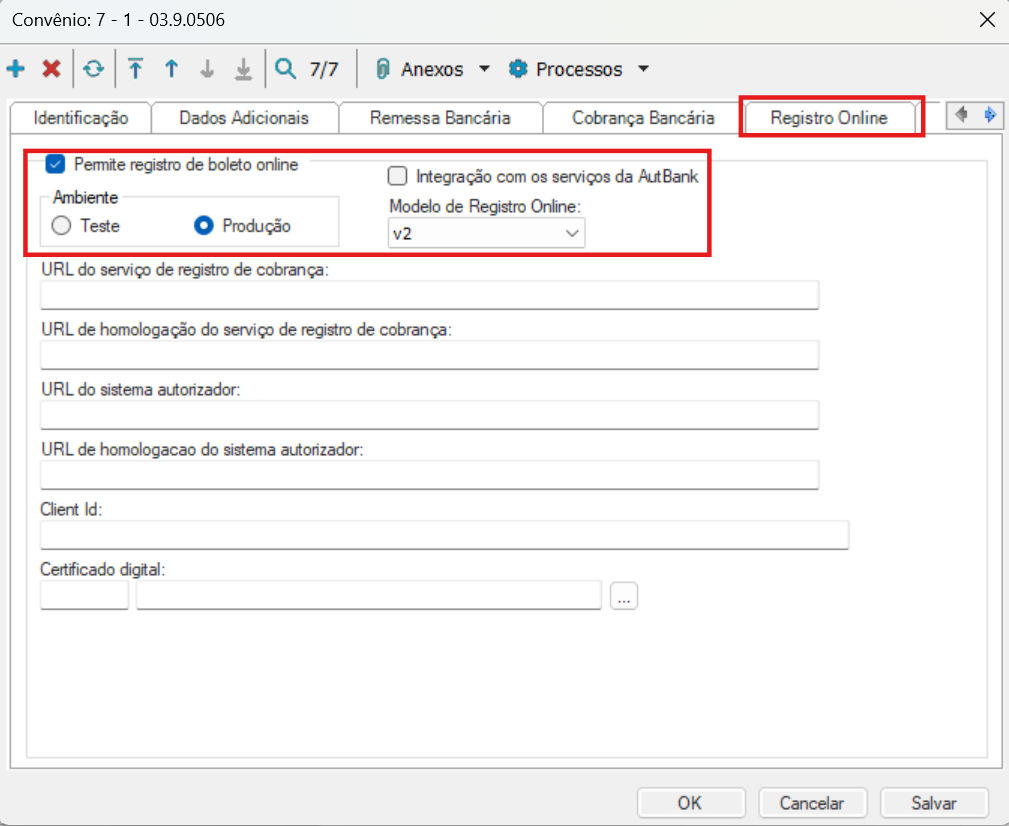Click Processos toolbar label
The width and height of the screenshot is (1009, 826).
coord(579,69)
